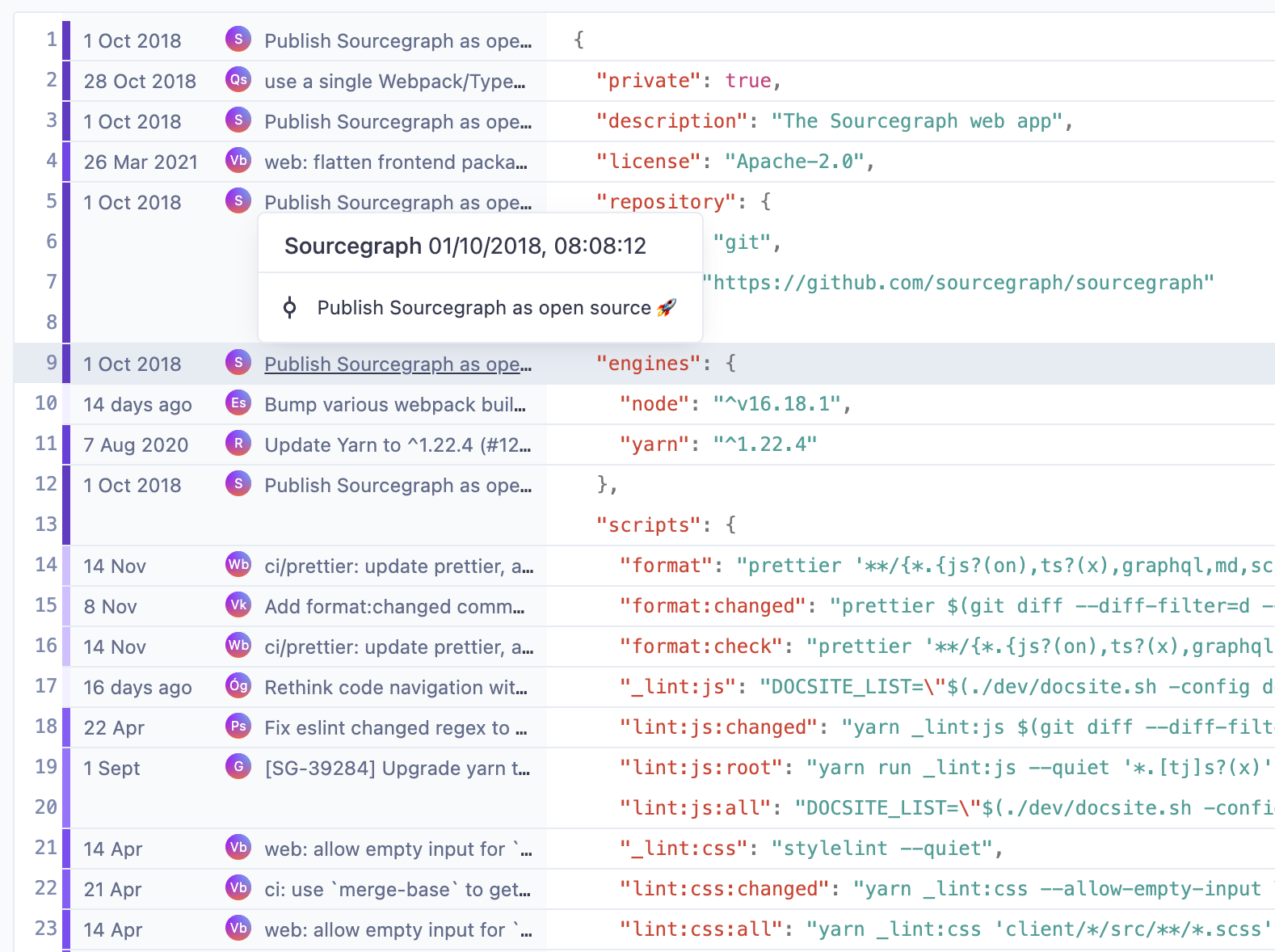This screenshot has width=1275, height=952.
Task: Open 'Fix eslint changed regex to' commit
Action: tap(396, 727)
